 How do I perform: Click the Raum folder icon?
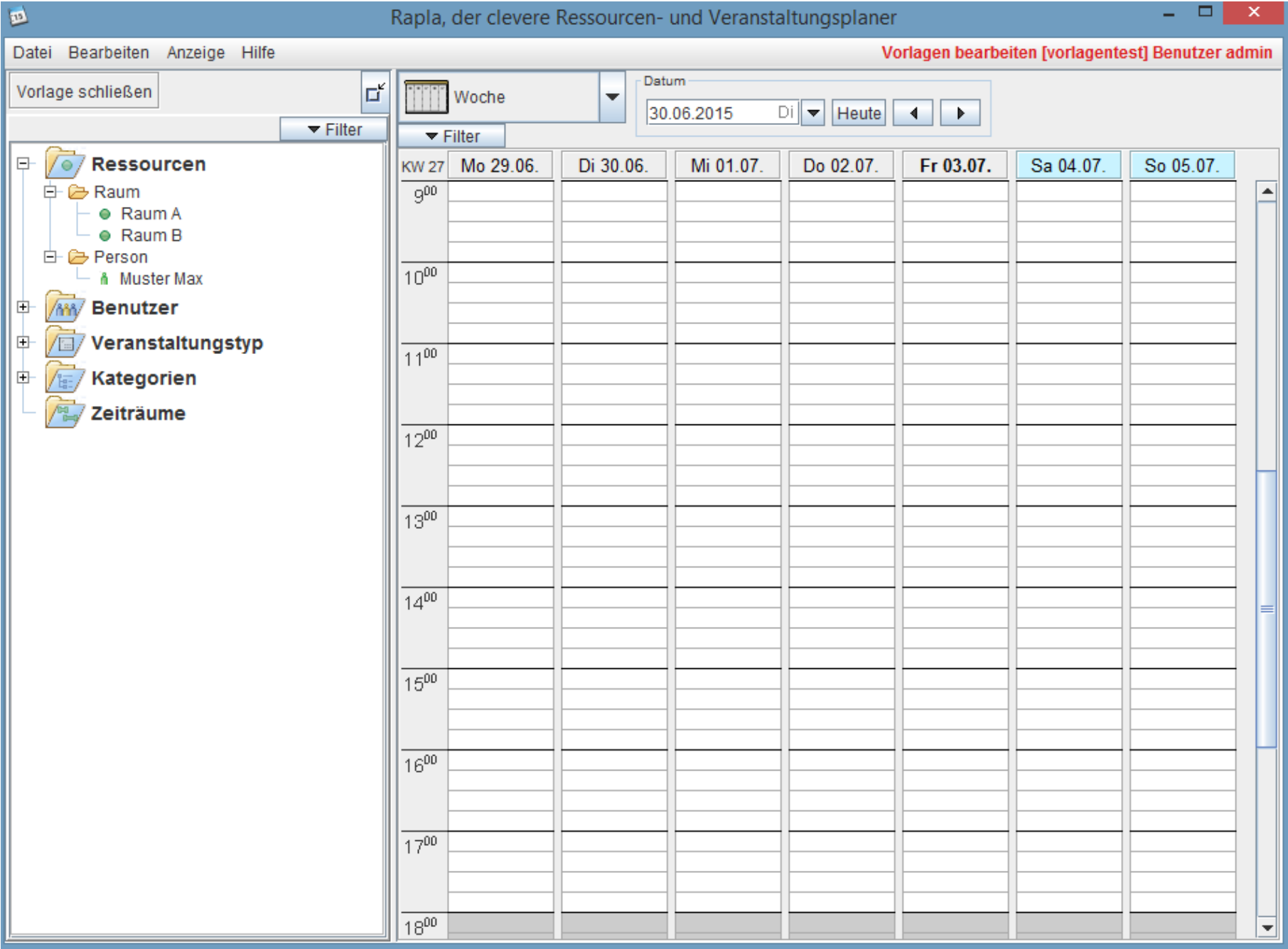tap(78, 192)
